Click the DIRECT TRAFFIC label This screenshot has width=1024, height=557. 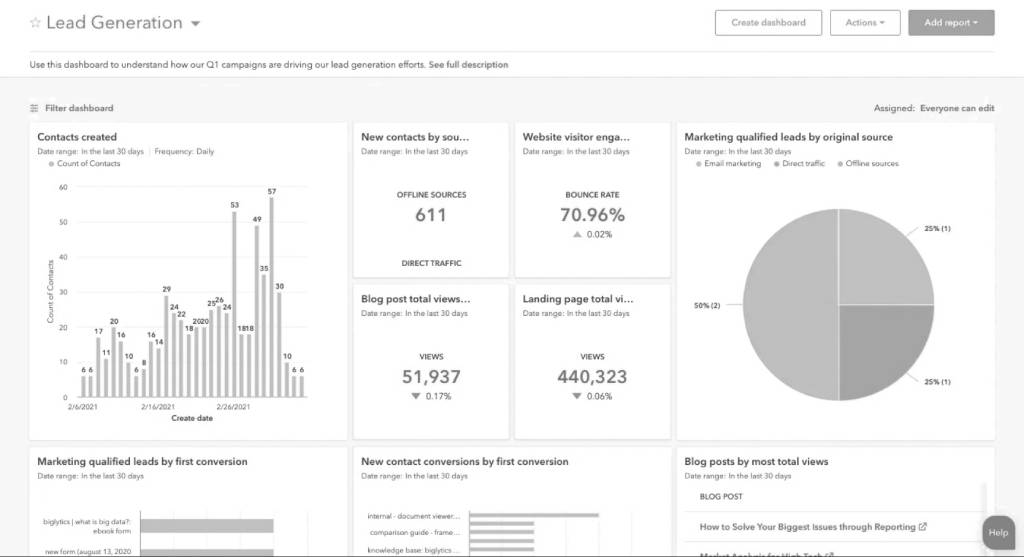point(431,263)
